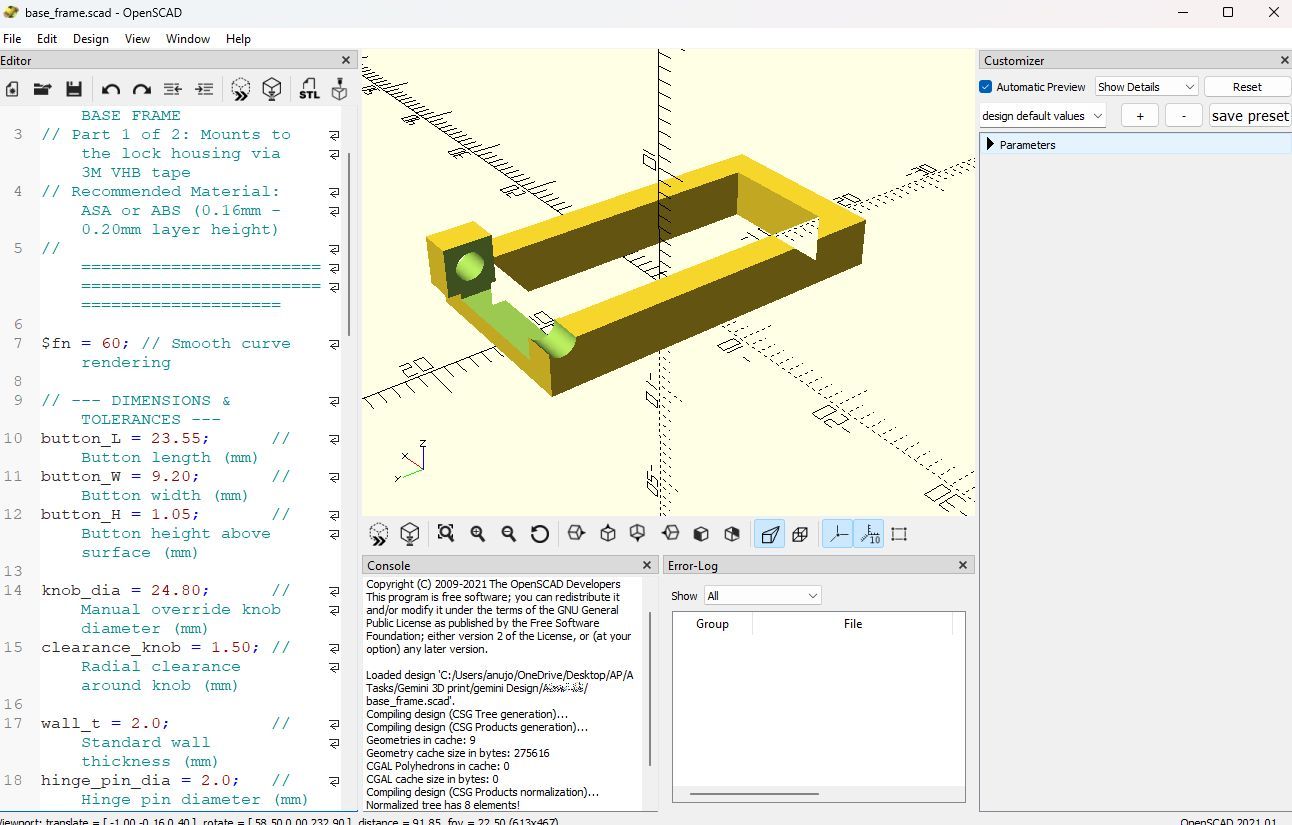Toggle Show Edges in the viewport toolbar
This screenshot has height=825, width=1292.
899,534
